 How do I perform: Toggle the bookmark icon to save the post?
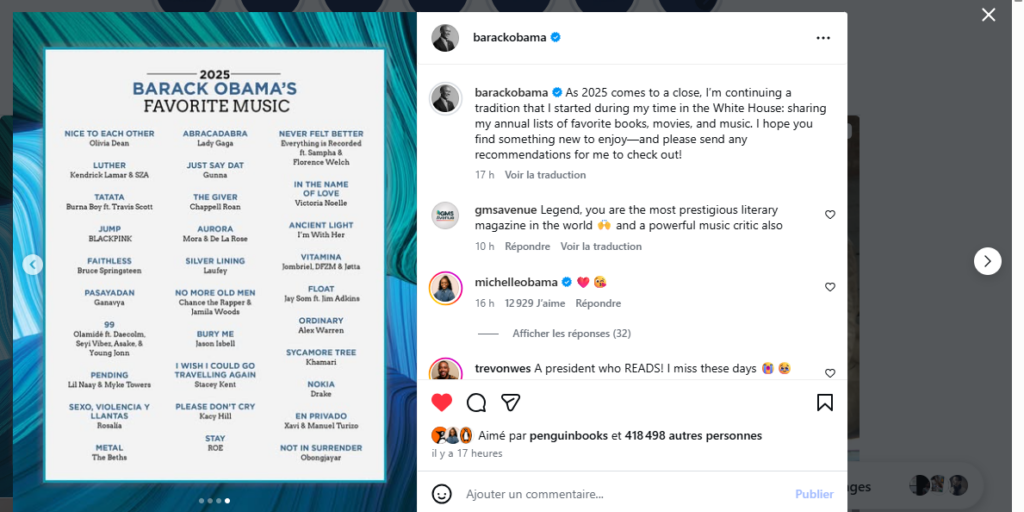825,402
